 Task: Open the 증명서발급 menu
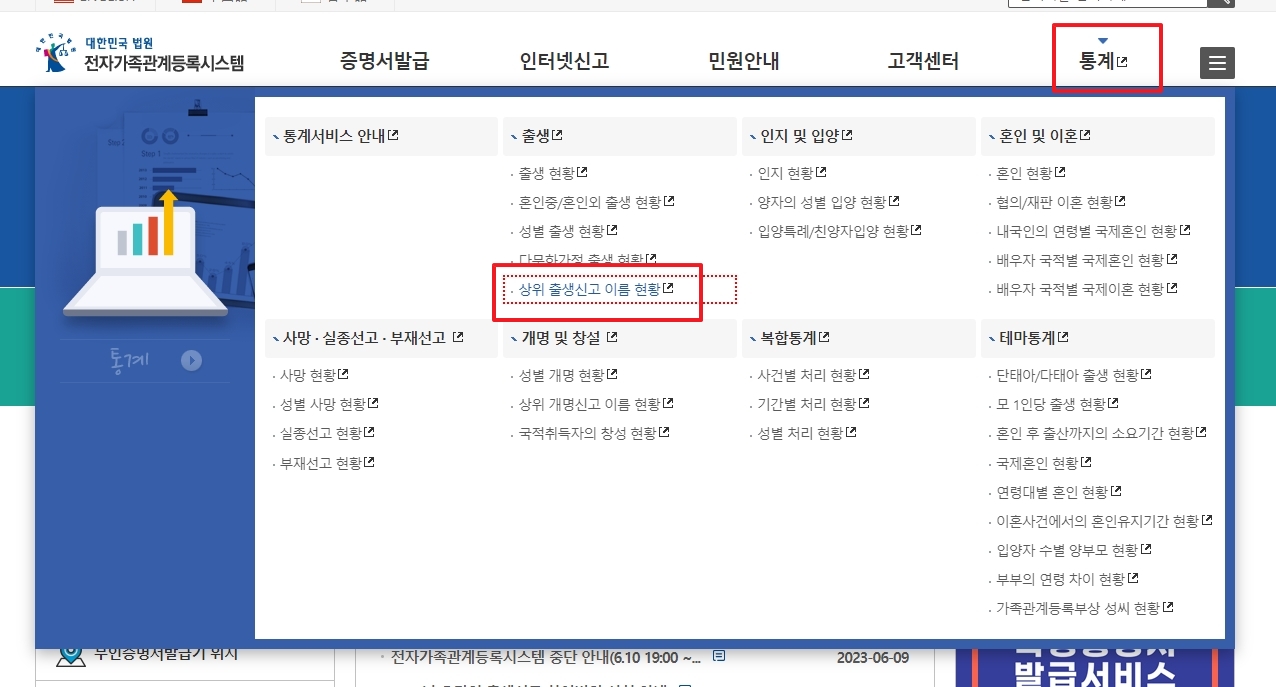pyautogui.click(x=387, y=61)
